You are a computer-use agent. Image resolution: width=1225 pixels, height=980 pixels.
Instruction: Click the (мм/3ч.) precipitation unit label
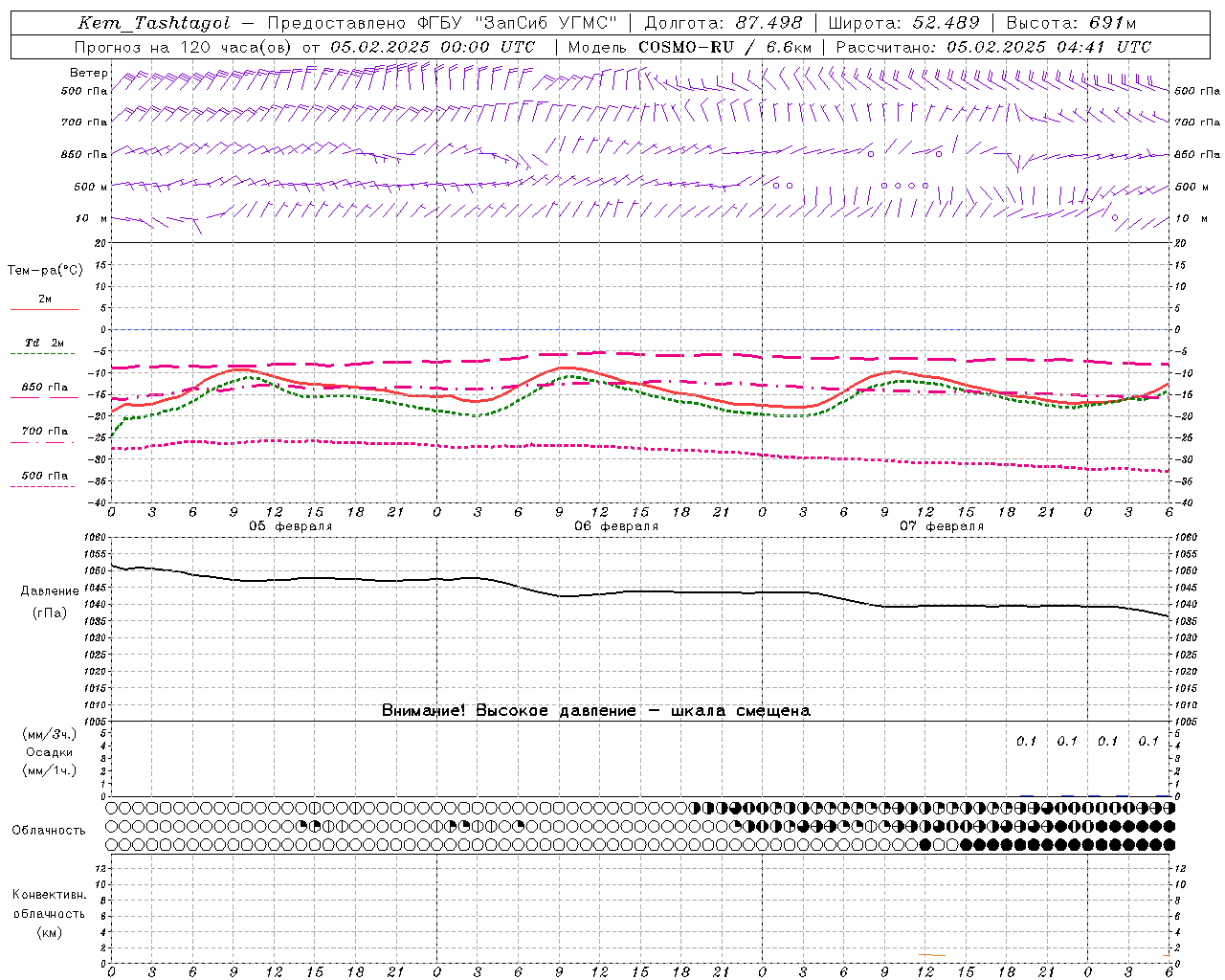(x=50, y=734)
